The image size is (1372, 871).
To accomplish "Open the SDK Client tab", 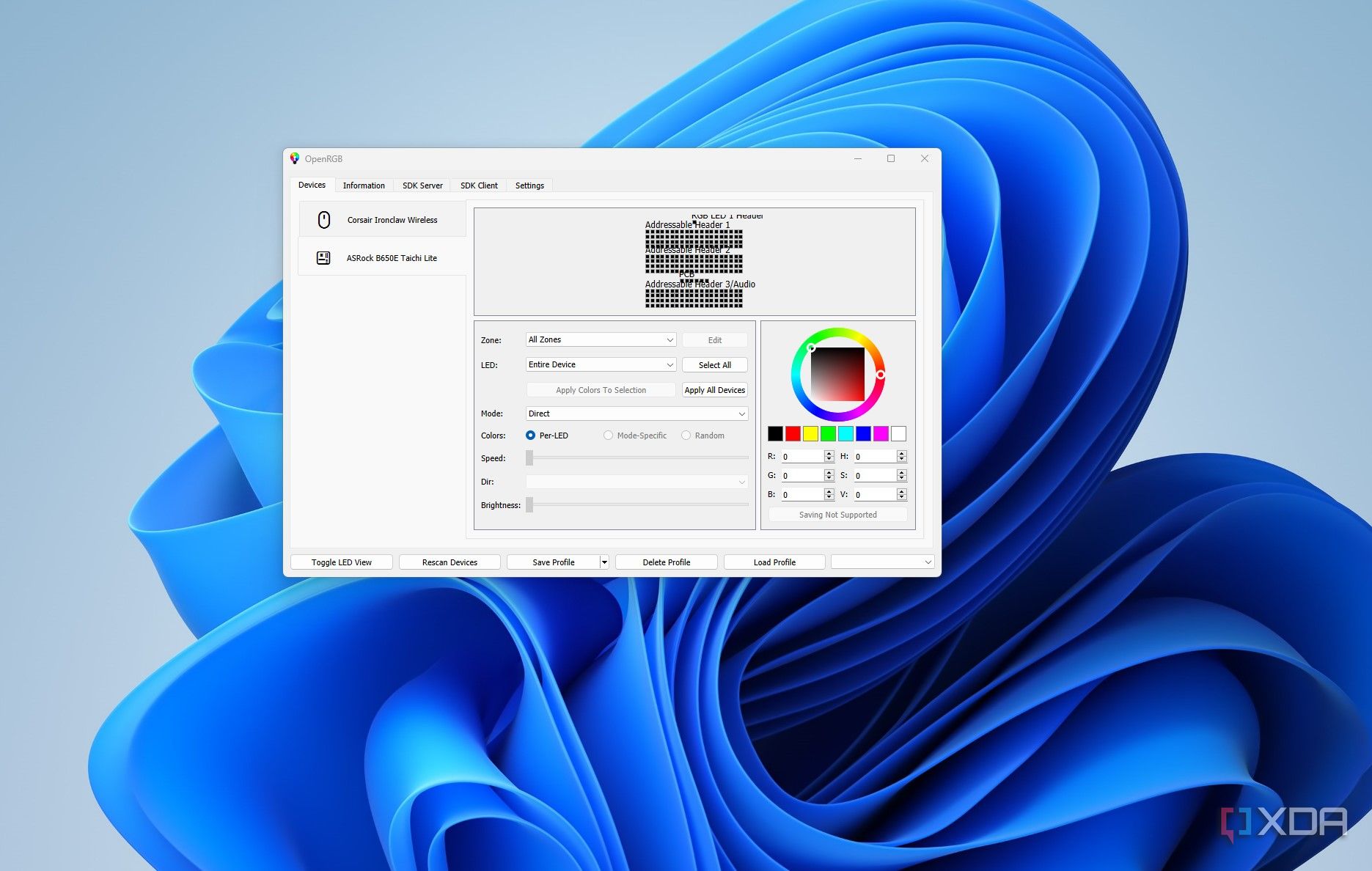I will (x=479, y=185).
